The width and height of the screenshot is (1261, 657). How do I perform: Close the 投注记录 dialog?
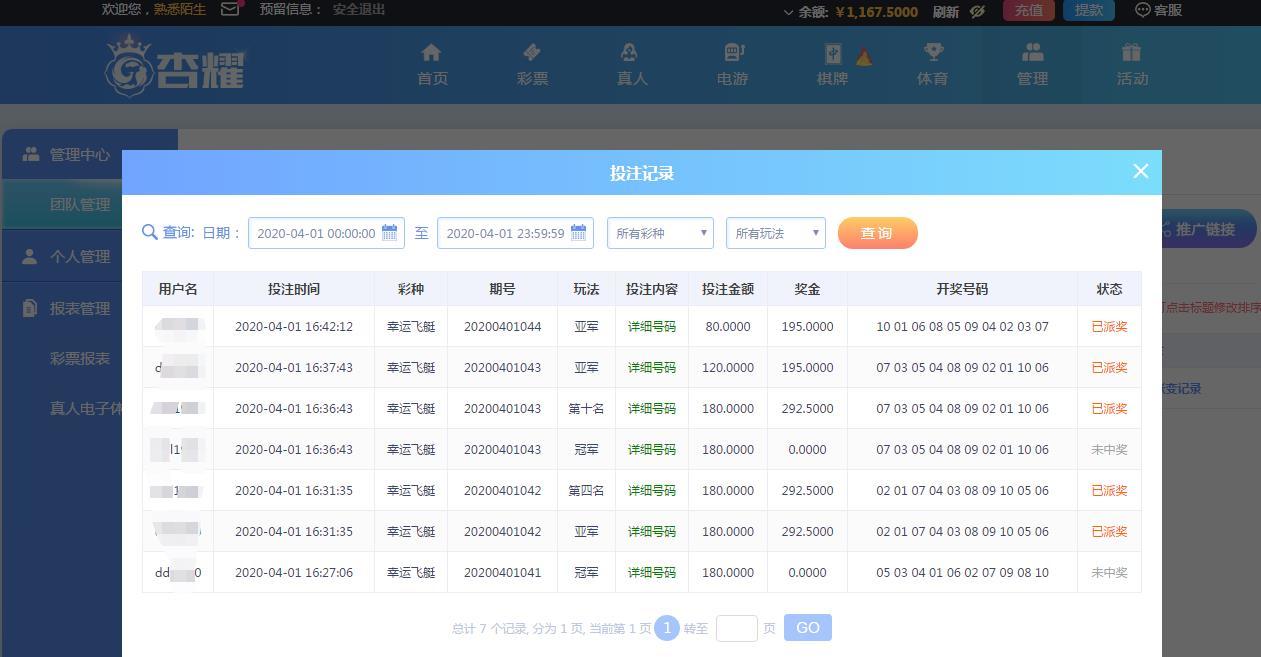coord(1140,172)
